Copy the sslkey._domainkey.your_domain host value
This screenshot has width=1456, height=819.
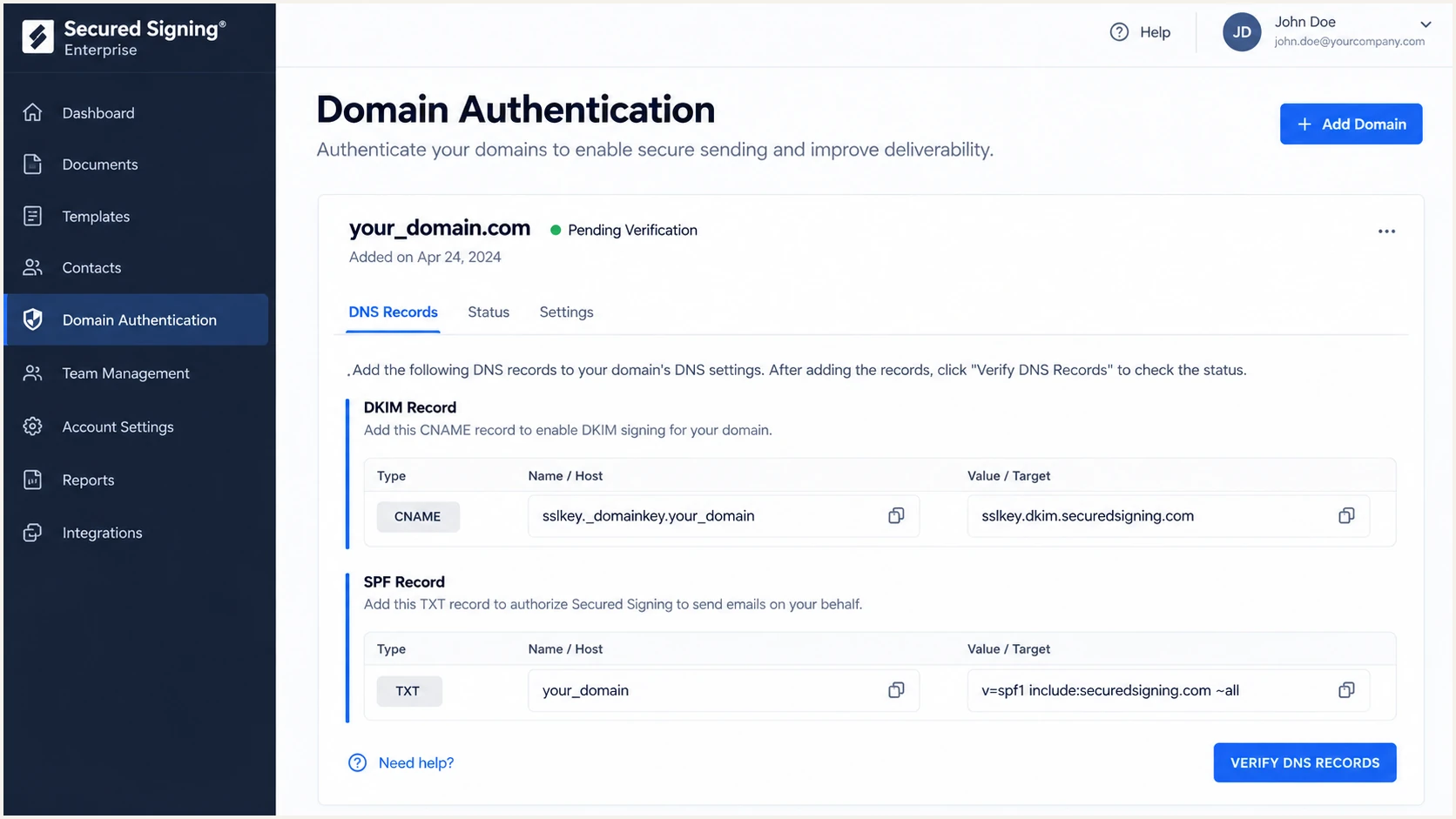[896, 516]
